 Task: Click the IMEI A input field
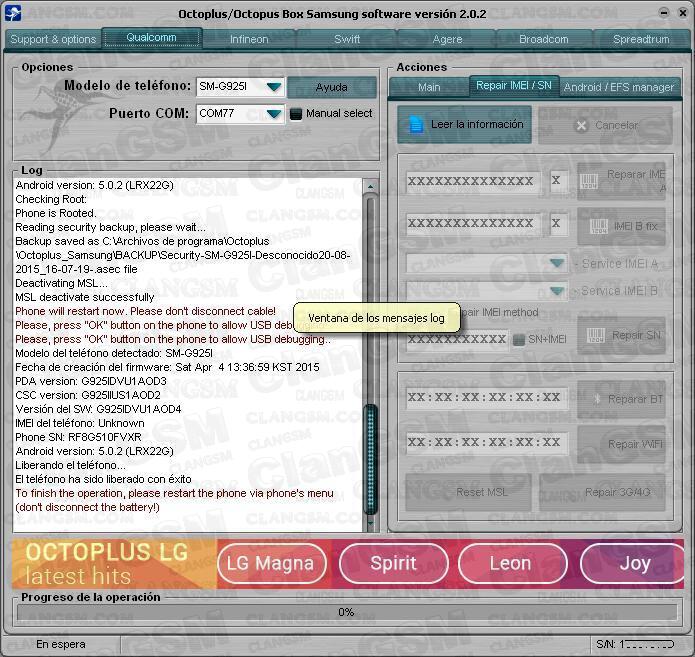(472, 181)
